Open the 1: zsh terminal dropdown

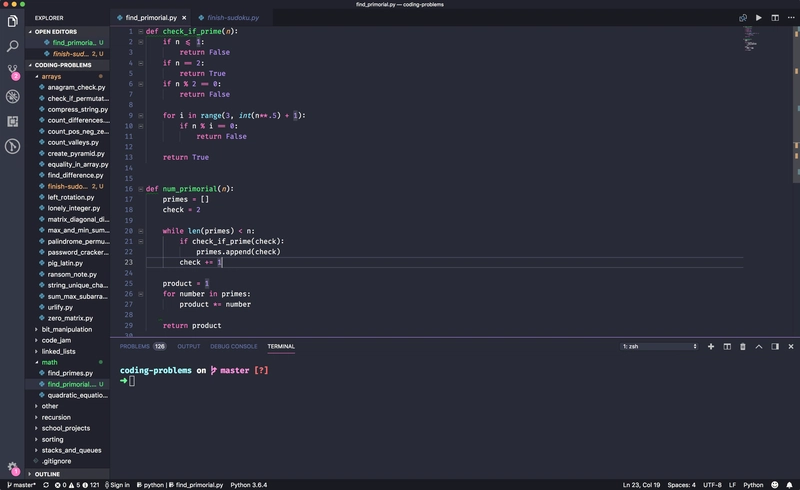[659, 346]
